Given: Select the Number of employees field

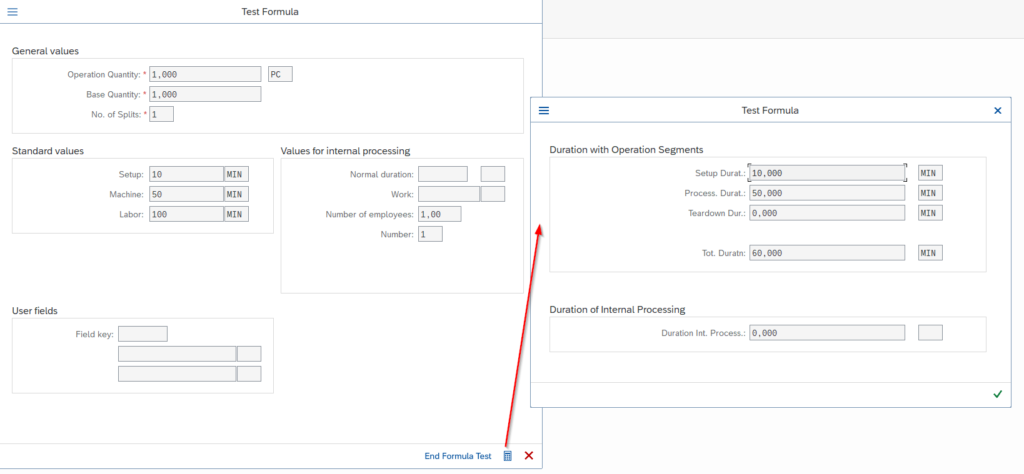Looking at the screenshot, I should 440,214.
